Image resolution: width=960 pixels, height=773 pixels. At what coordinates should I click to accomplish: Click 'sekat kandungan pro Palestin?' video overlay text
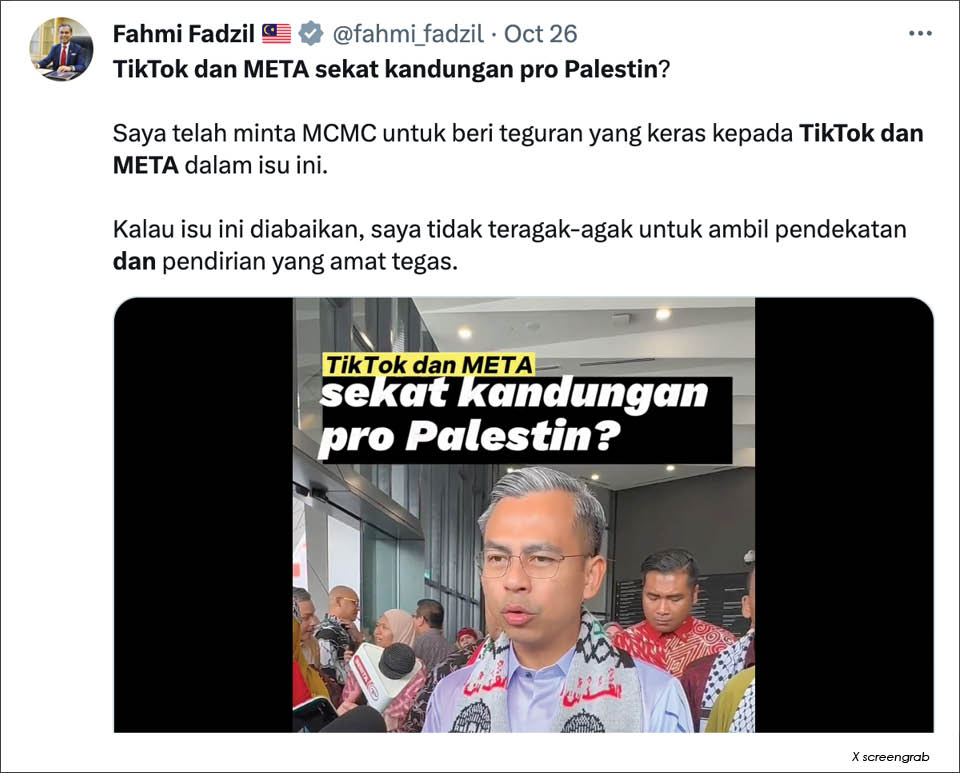tap(514, 416)
